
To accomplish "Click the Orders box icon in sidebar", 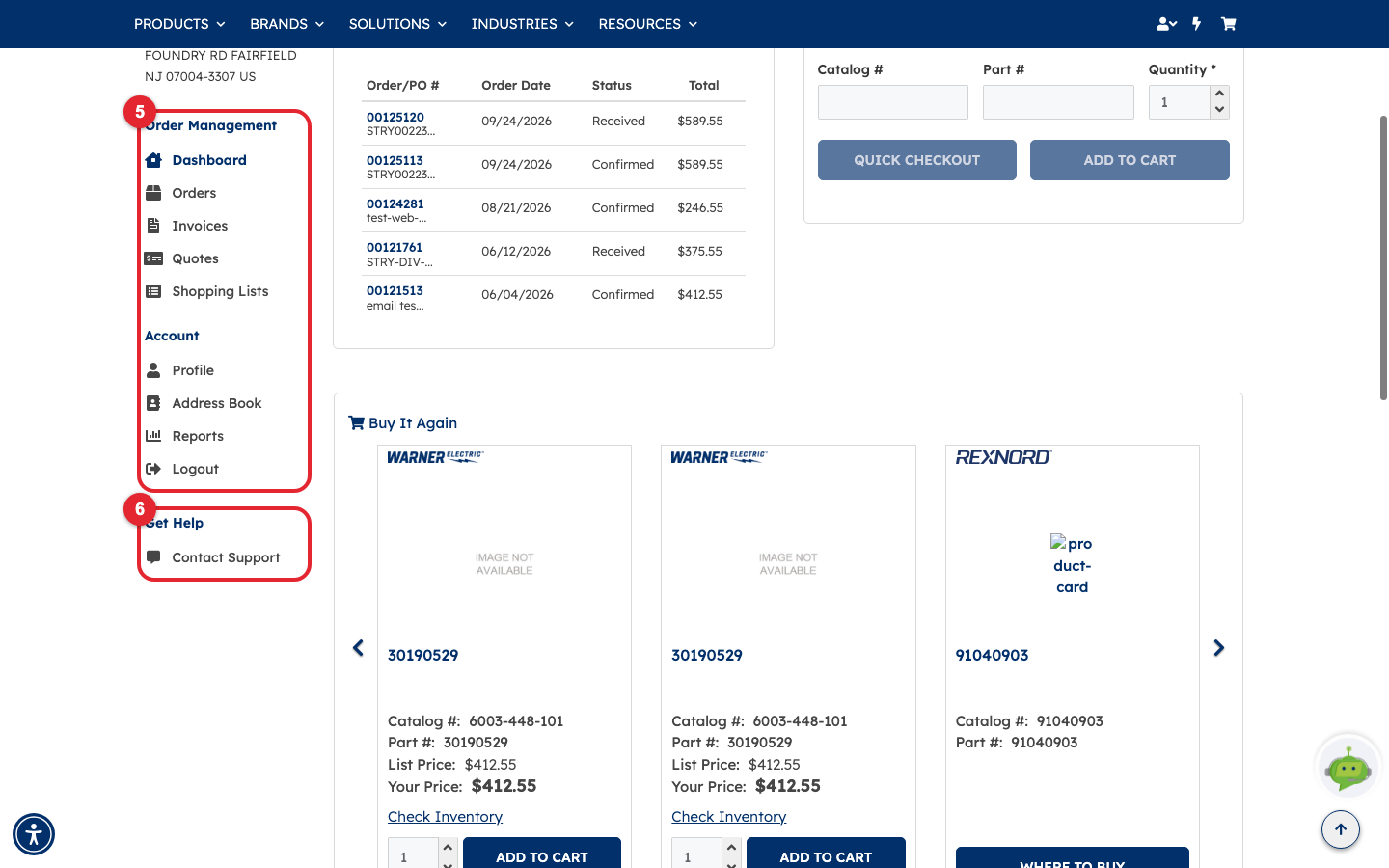I will (153, 193).
